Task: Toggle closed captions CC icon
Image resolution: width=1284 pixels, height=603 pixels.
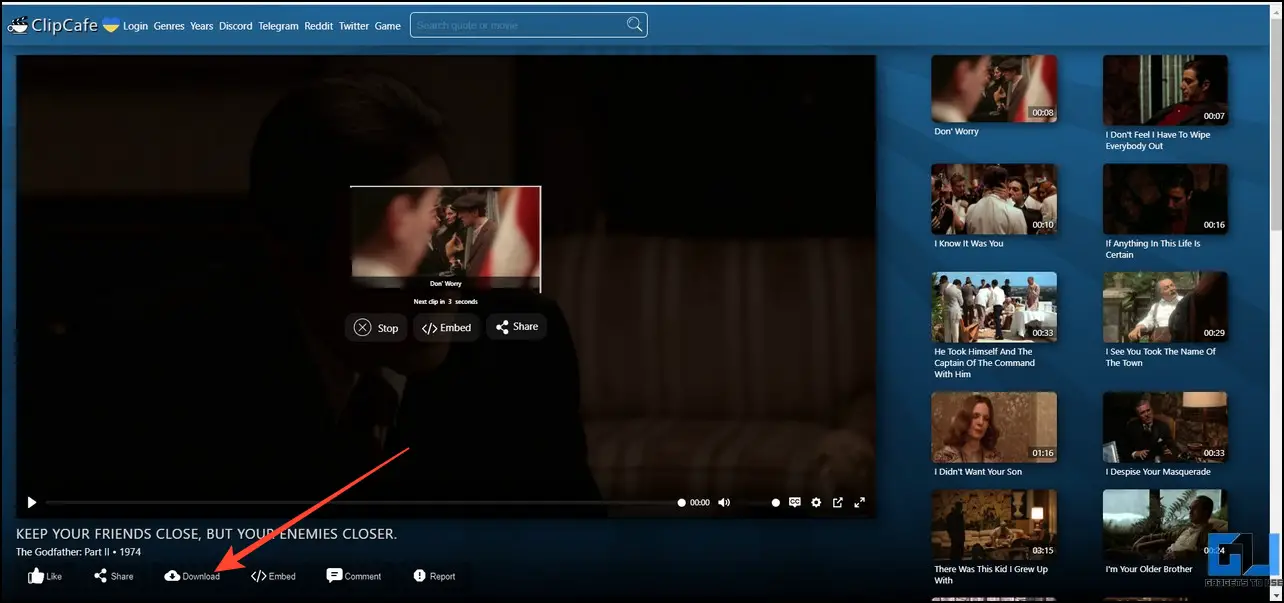Action: point(795,502)
